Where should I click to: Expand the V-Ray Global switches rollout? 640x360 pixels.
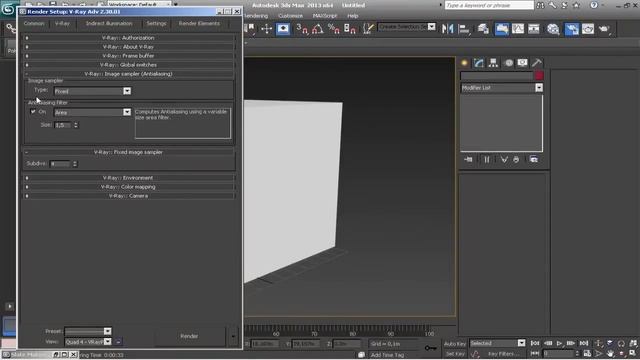coord(128,64)
